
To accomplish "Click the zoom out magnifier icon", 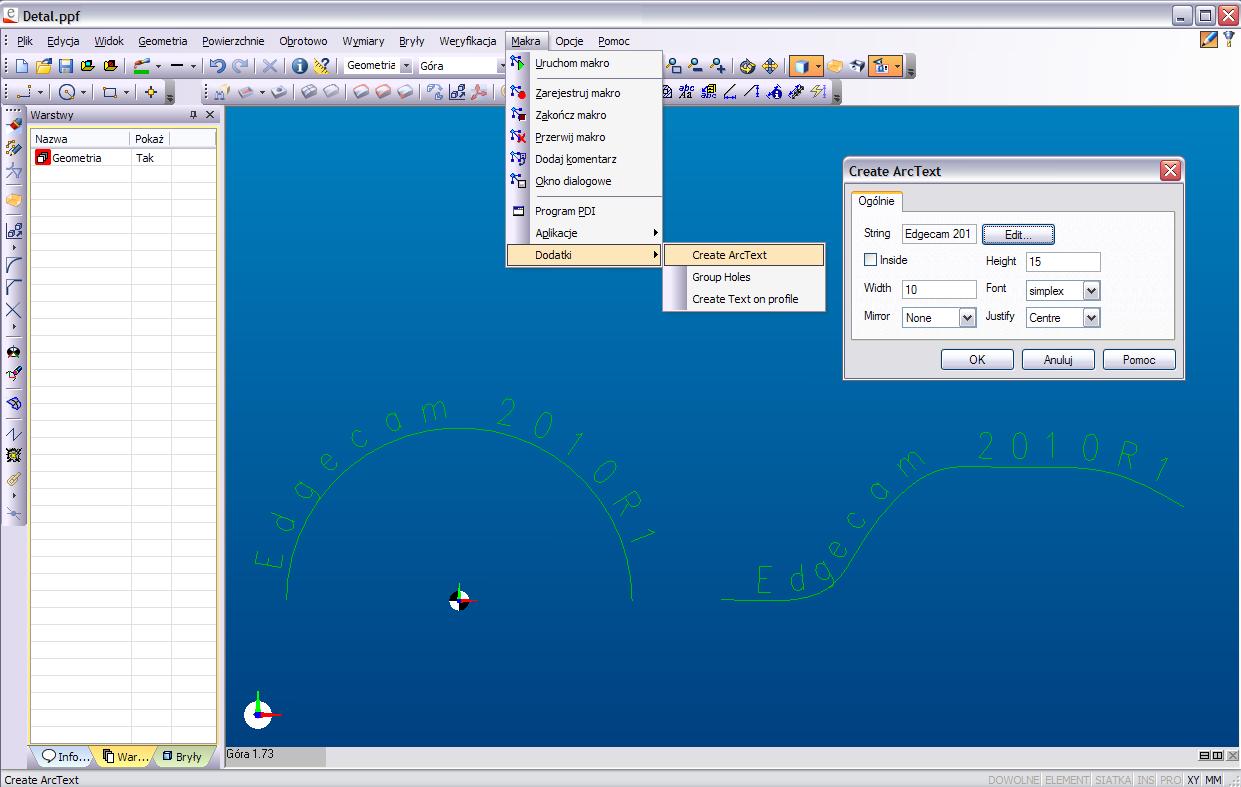I will [696, 66].
